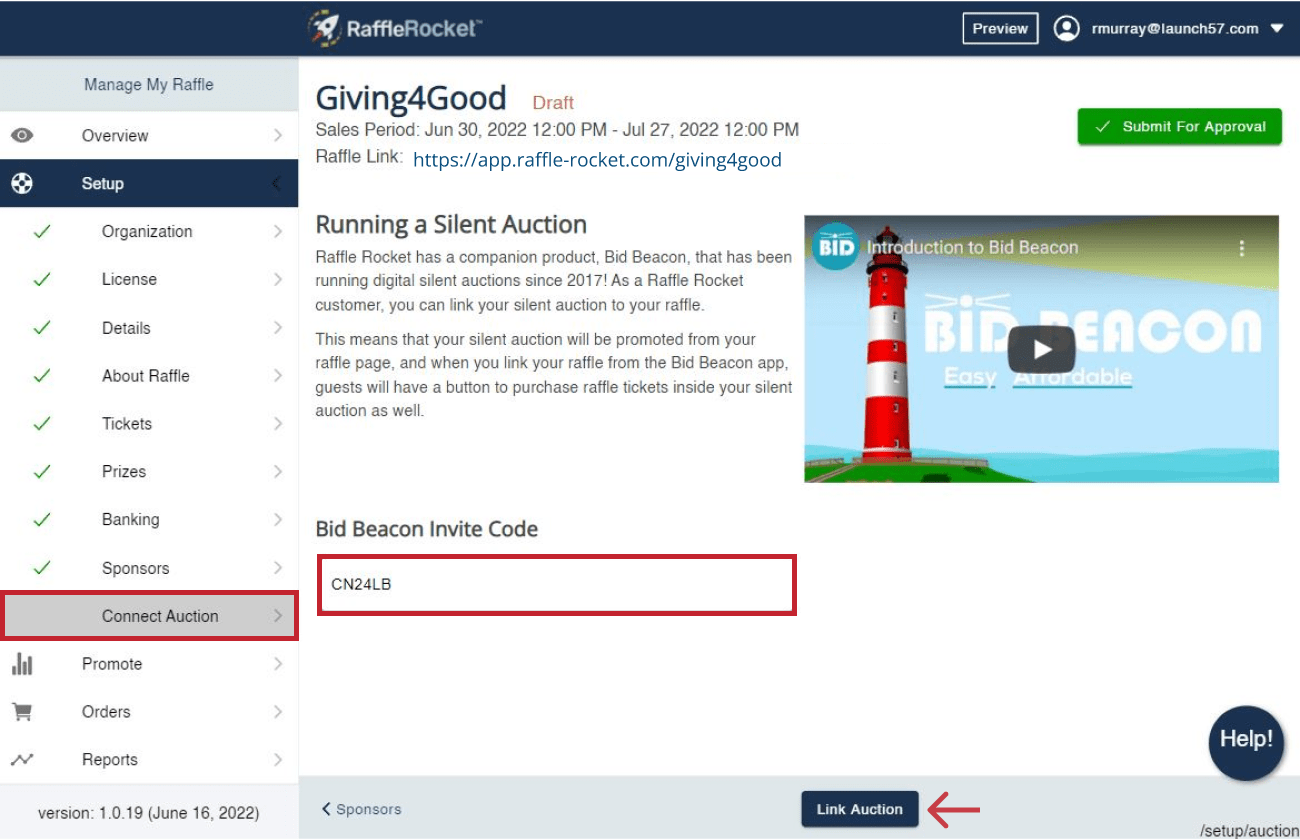Open the Sponsors setup step
This screenshot has height=840, width=1300.
149,568
